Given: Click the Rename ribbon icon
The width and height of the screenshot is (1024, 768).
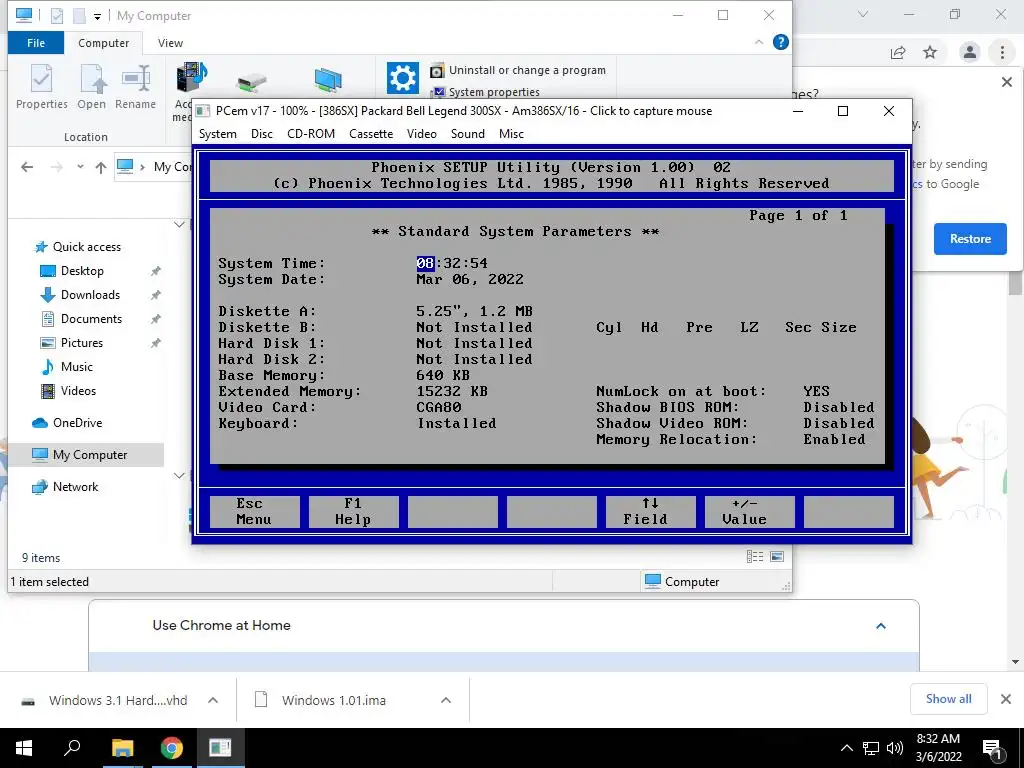Looking at the screenshot, I should point(135,87).
